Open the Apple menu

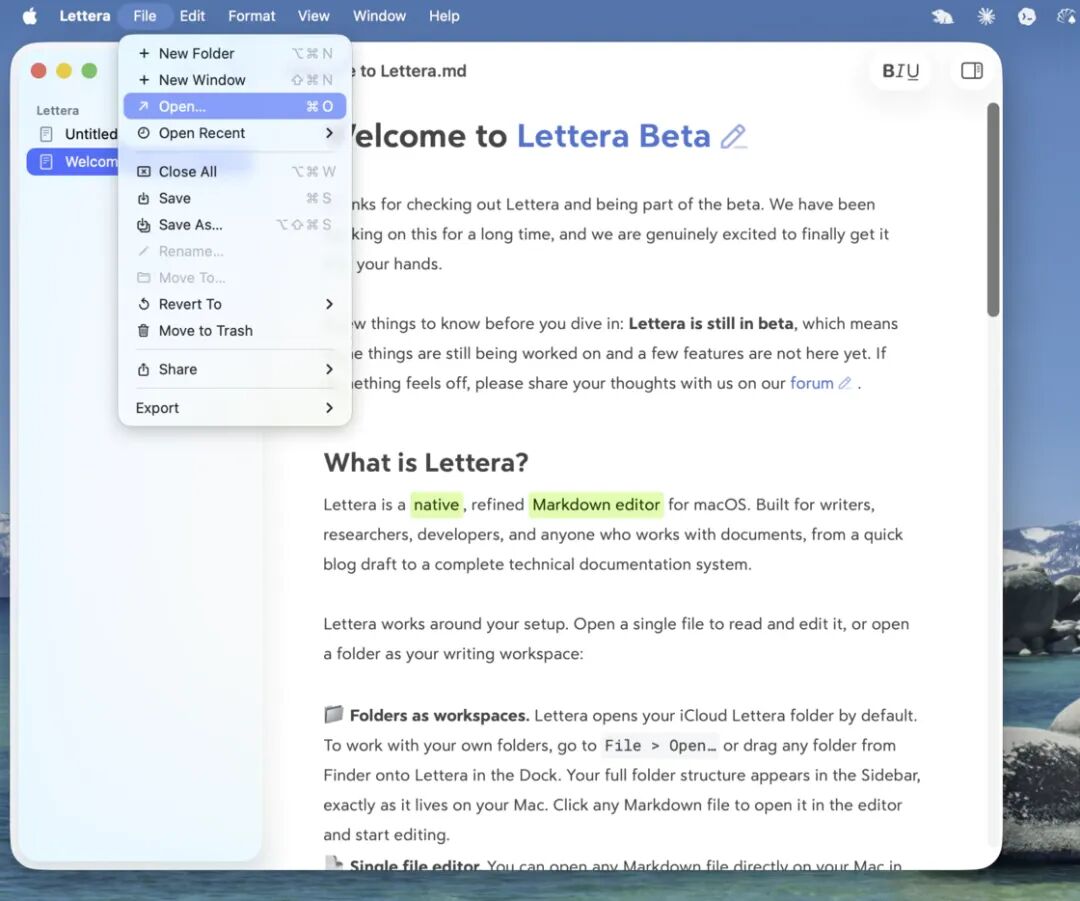pos(30,16)
